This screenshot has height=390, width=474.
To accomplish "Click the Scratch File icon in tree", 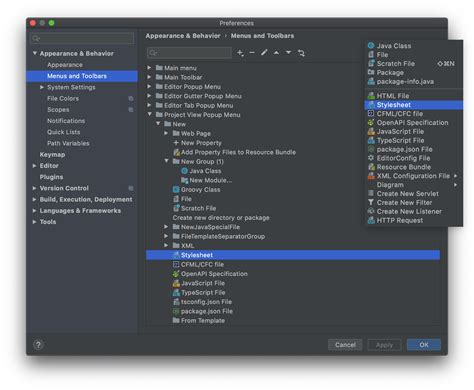I will [x=176, y=208].
